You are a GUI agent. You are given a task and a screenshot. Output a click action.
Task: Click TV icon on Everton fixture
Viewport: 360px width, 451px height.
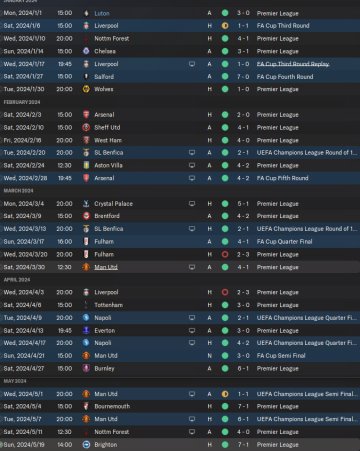(x=192, y=330)
